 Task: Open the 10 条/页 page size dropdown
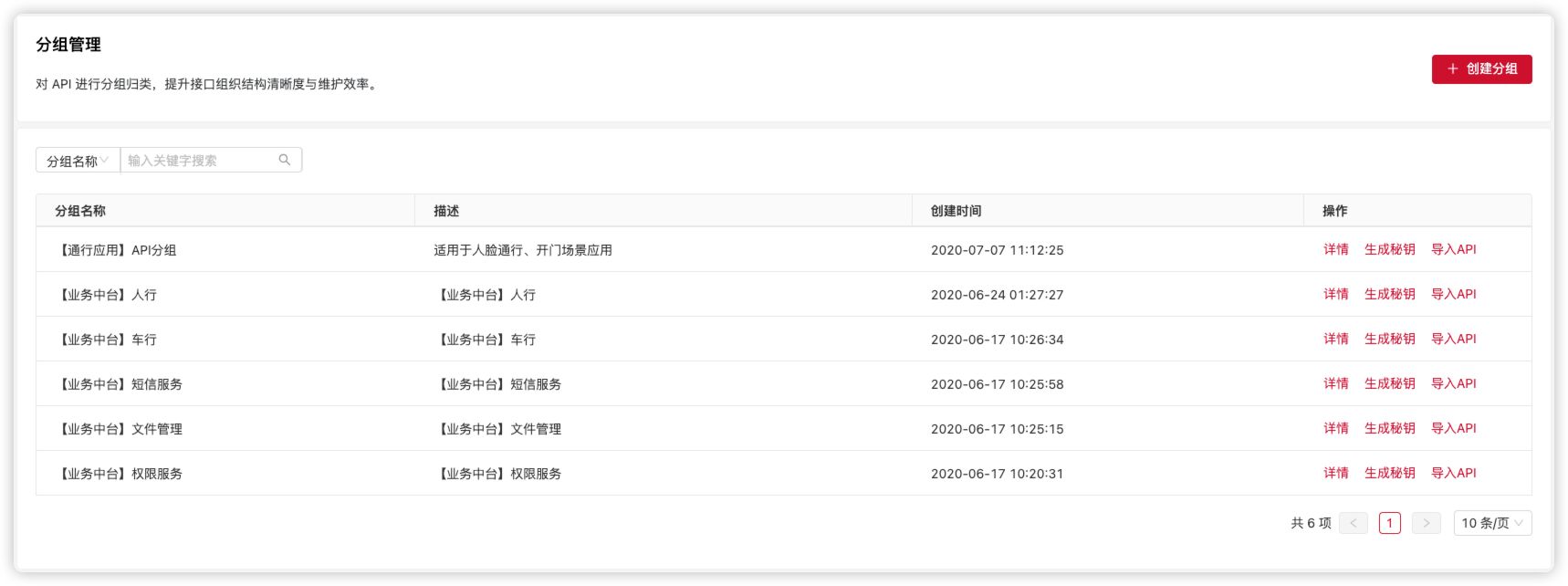pos(1491,523)
